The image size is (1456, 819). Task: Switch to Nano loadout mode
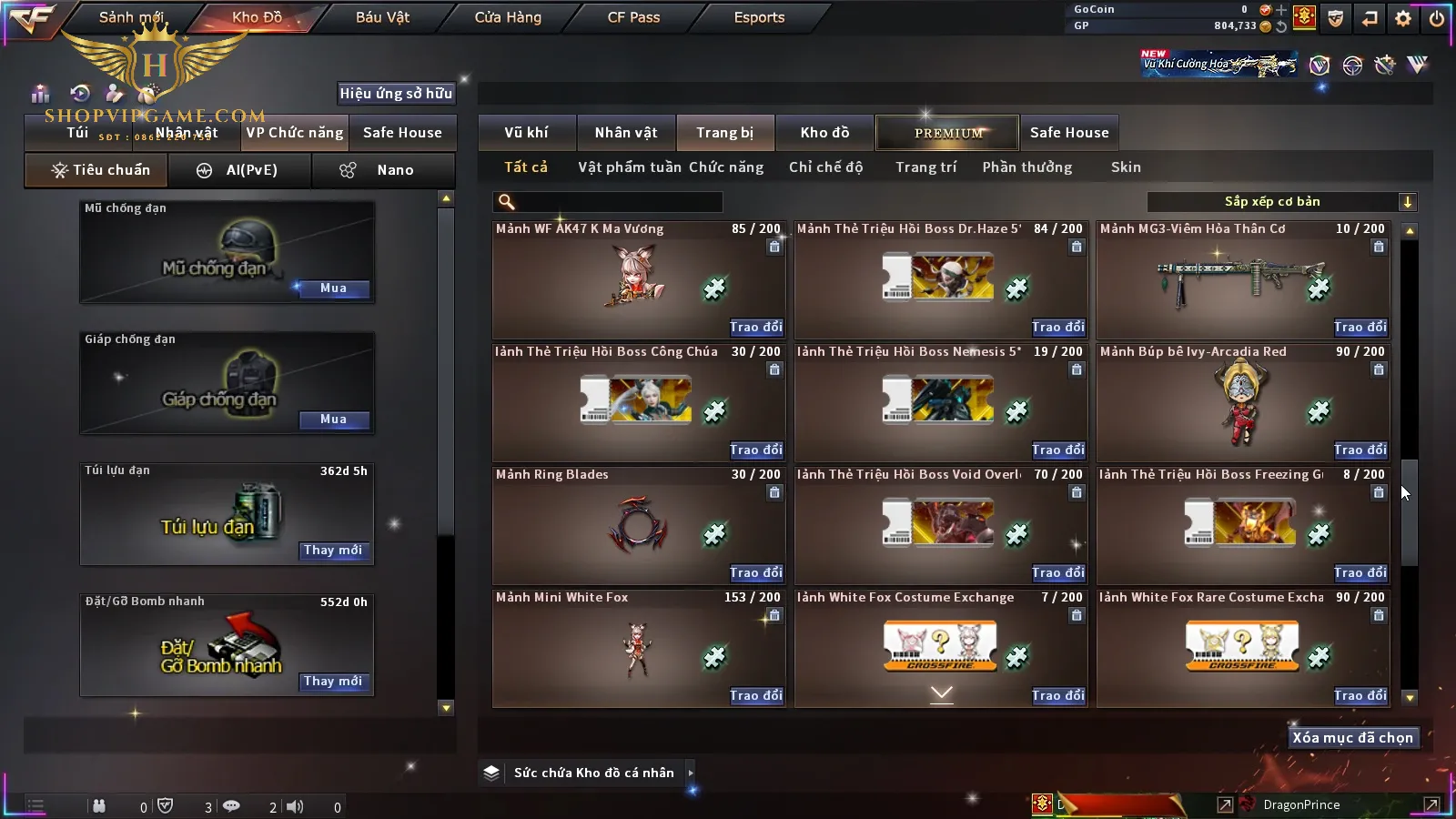(383, 170)
